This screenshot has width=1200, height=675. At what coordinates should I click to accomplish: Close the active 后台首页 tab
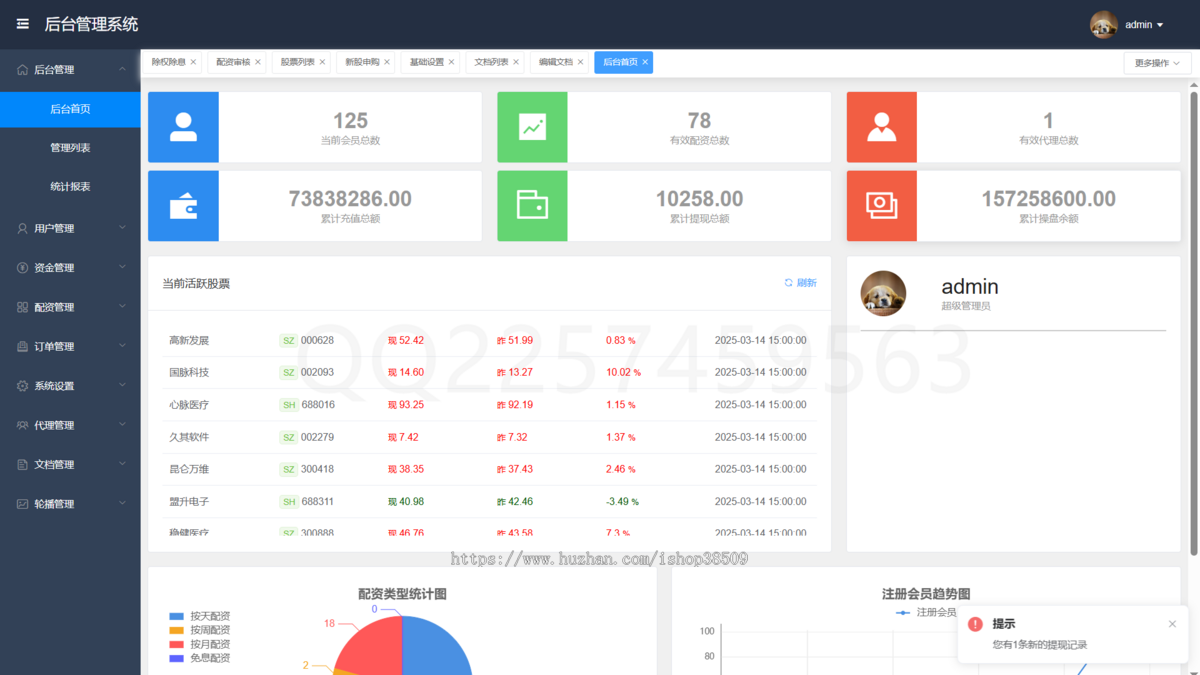645,62
